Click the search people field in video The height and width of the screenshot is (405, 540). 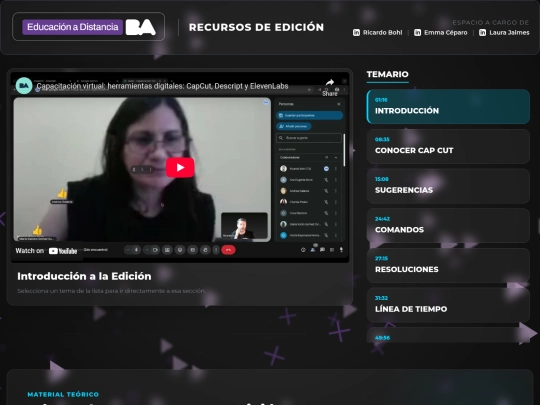[309, 138]
